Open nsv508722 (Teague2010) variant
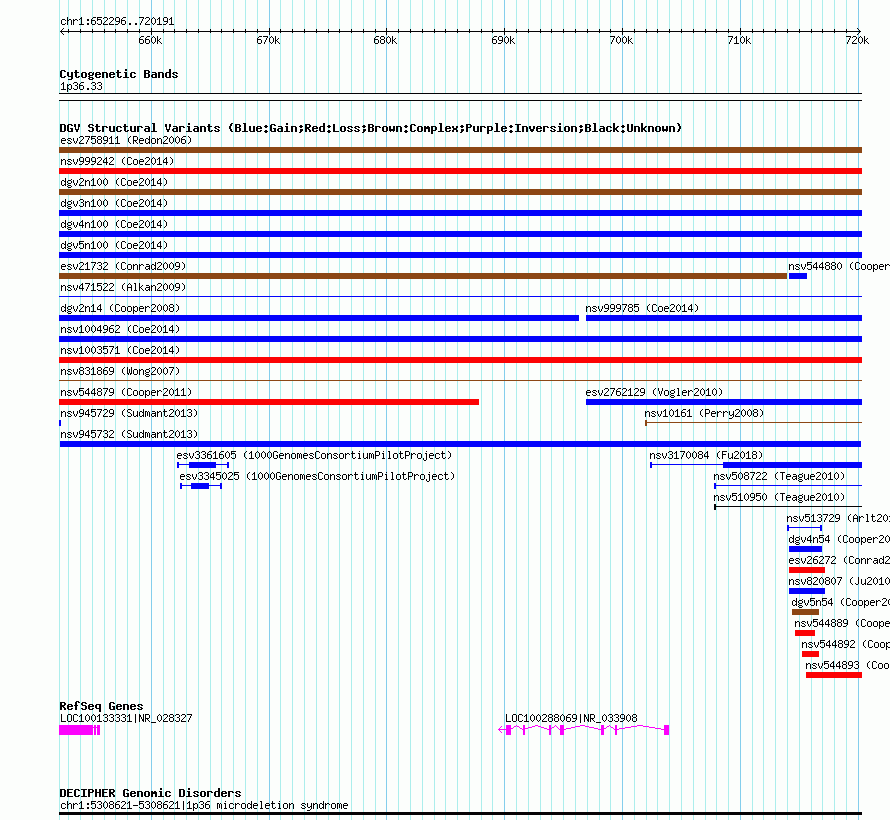 tap(779, 476)
